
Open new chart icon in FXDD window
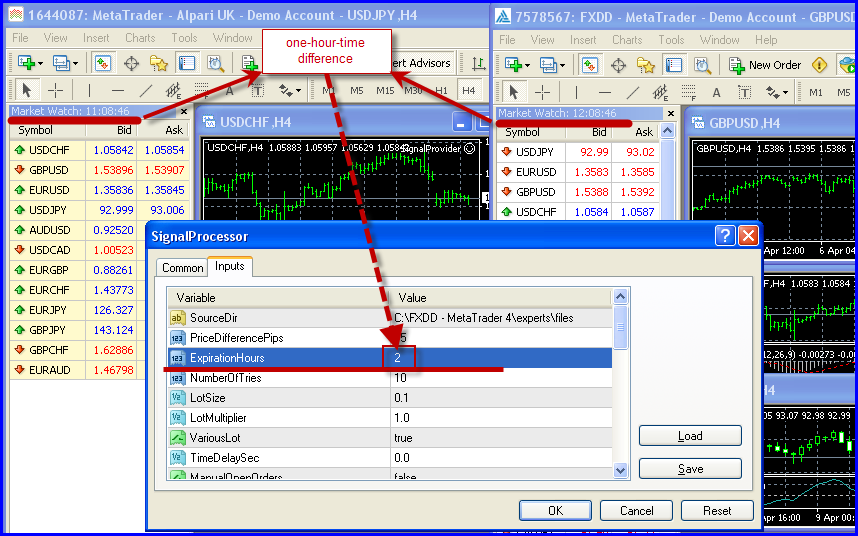tap(513, 65)
